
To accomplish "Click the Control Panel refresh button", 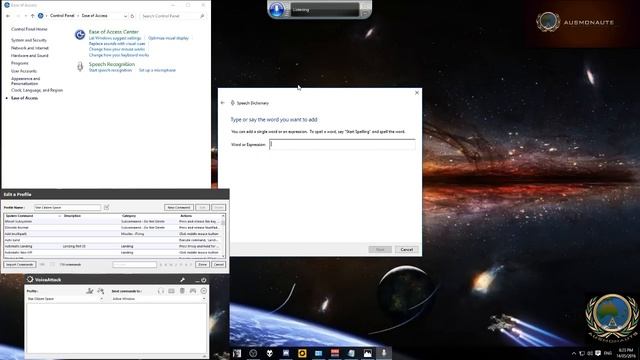I will point(132,16).
